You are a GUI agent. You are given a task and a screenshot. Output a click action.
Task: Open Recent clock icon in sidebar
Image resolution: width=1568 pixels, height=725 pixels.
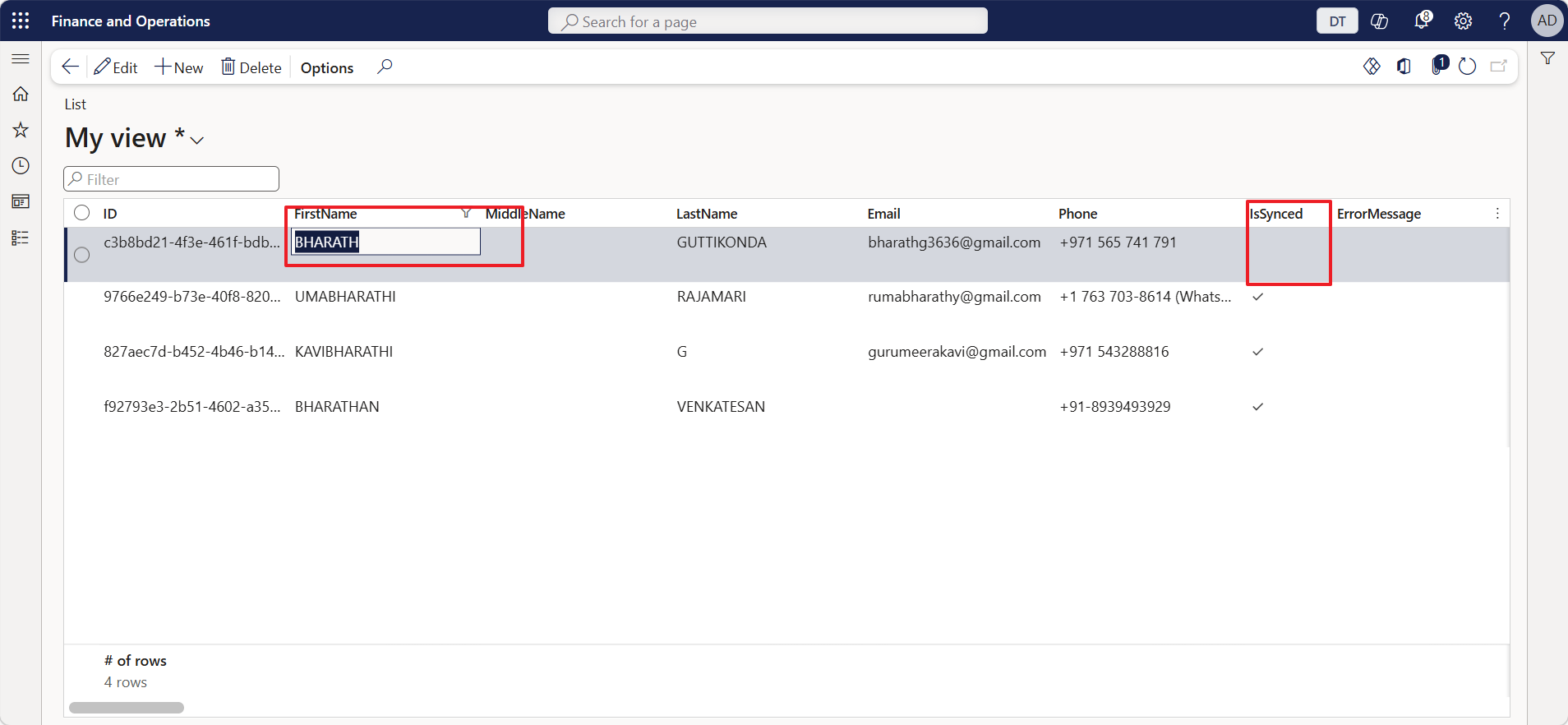coord(21,166)
